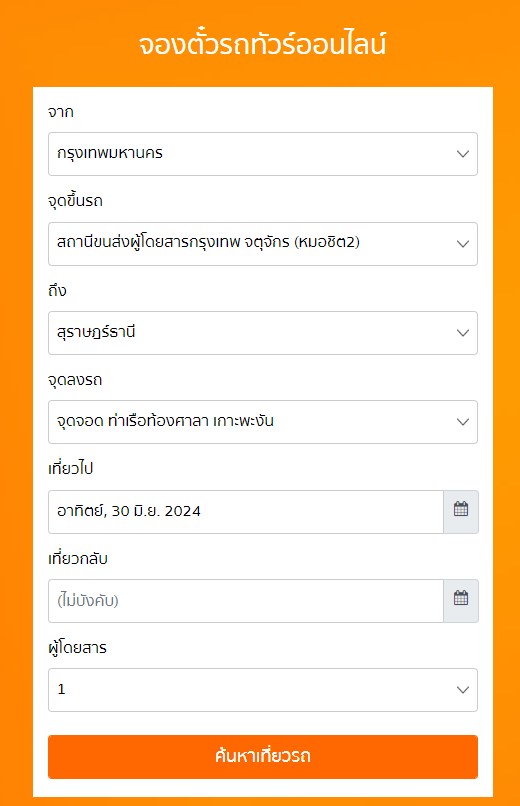Click the chevron arrow on หมอชิต2 pickup field
The height and width of the screenshot is (806, 520).
click(463, 244)
